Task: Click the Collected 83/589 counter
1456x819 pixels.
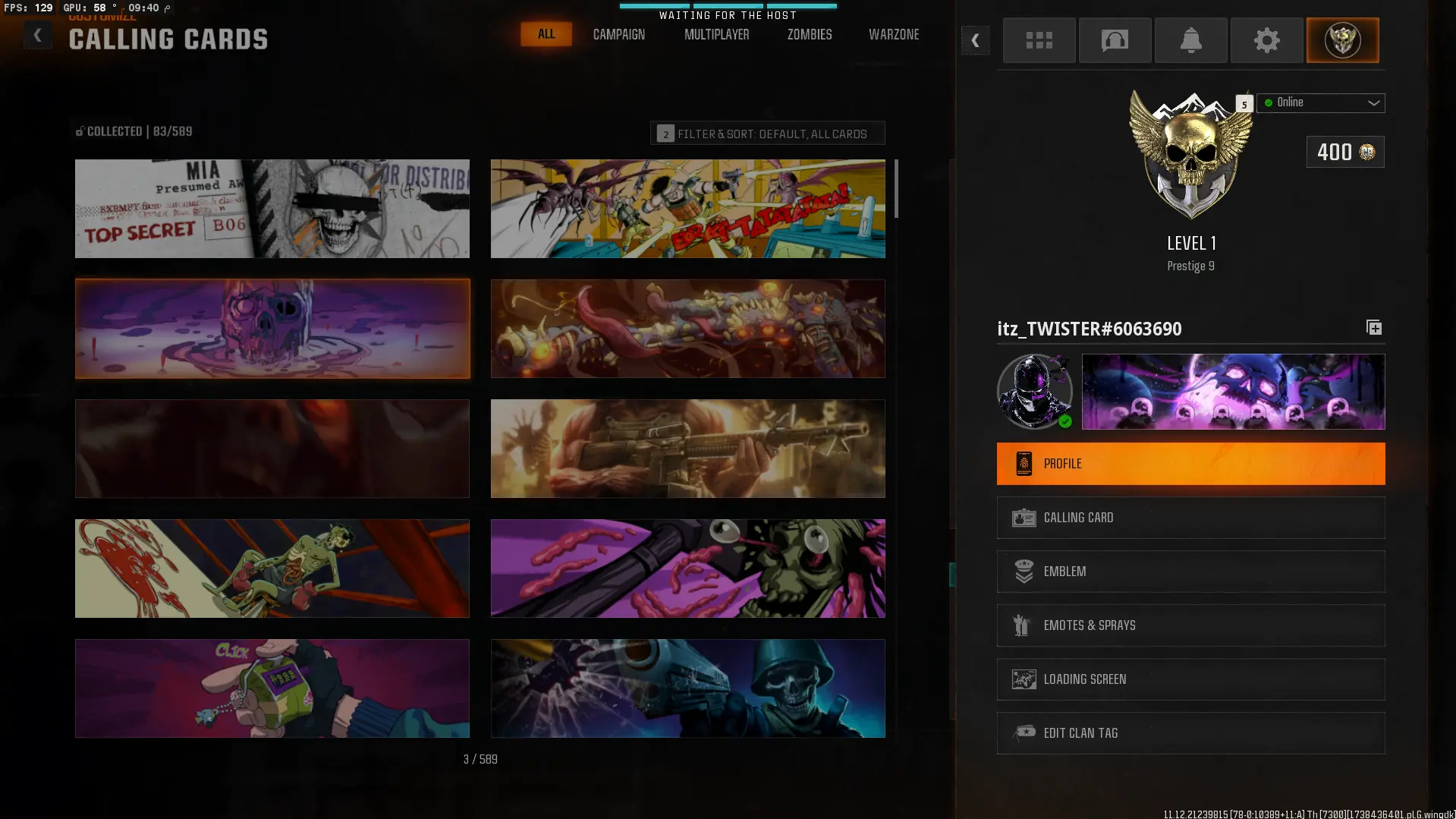Action: click(x=134, y=131)
